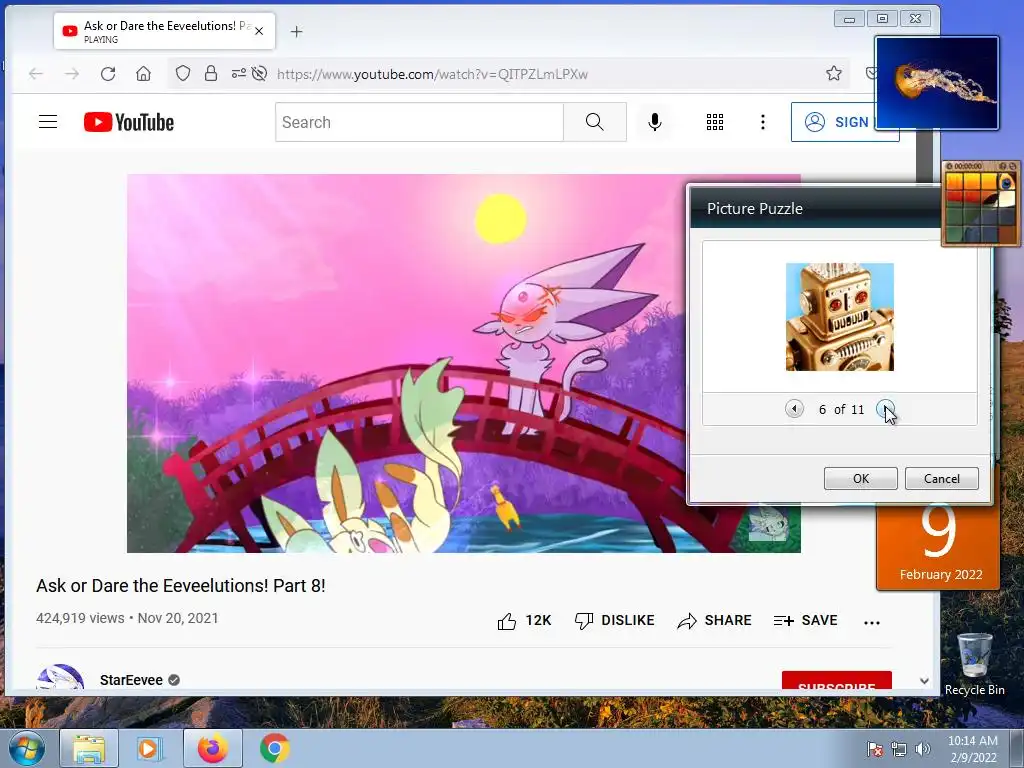1024x768 pixels.
Task: Click the video title text
Action: click(x=180, y=586)
